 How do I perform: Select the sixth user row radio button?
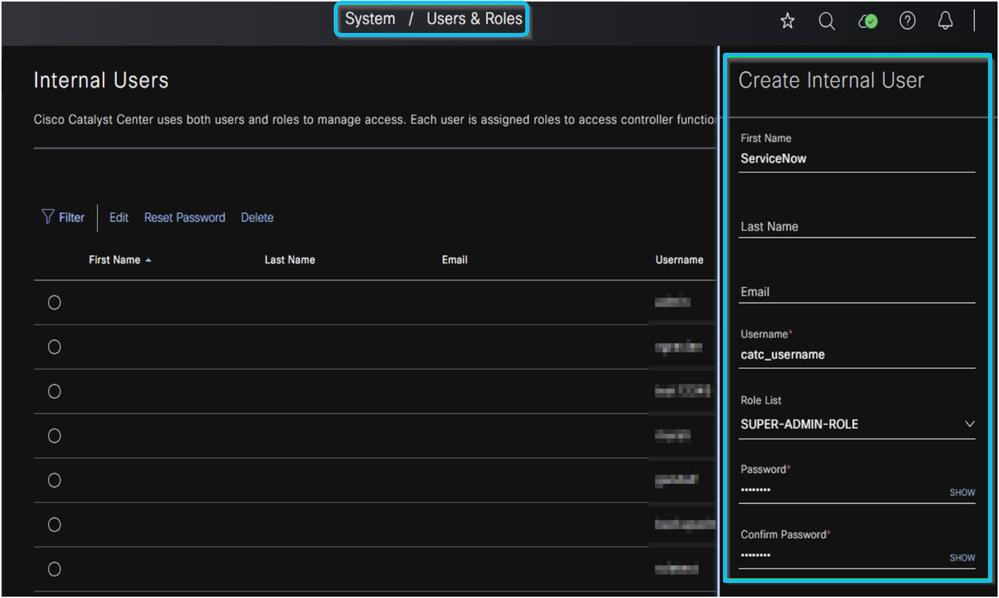[x=54, y=525]
